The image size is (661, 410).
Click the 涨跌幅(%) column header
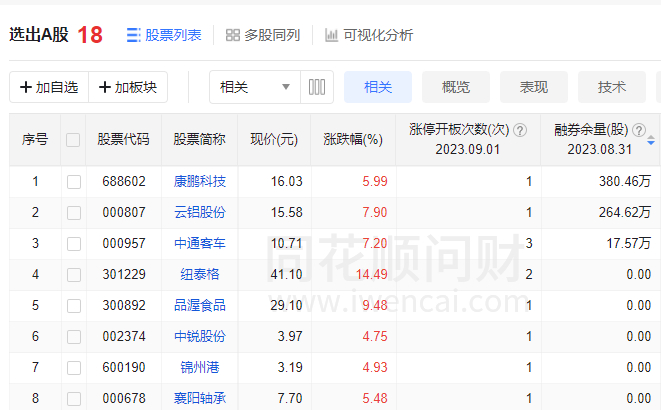[353, 139]
